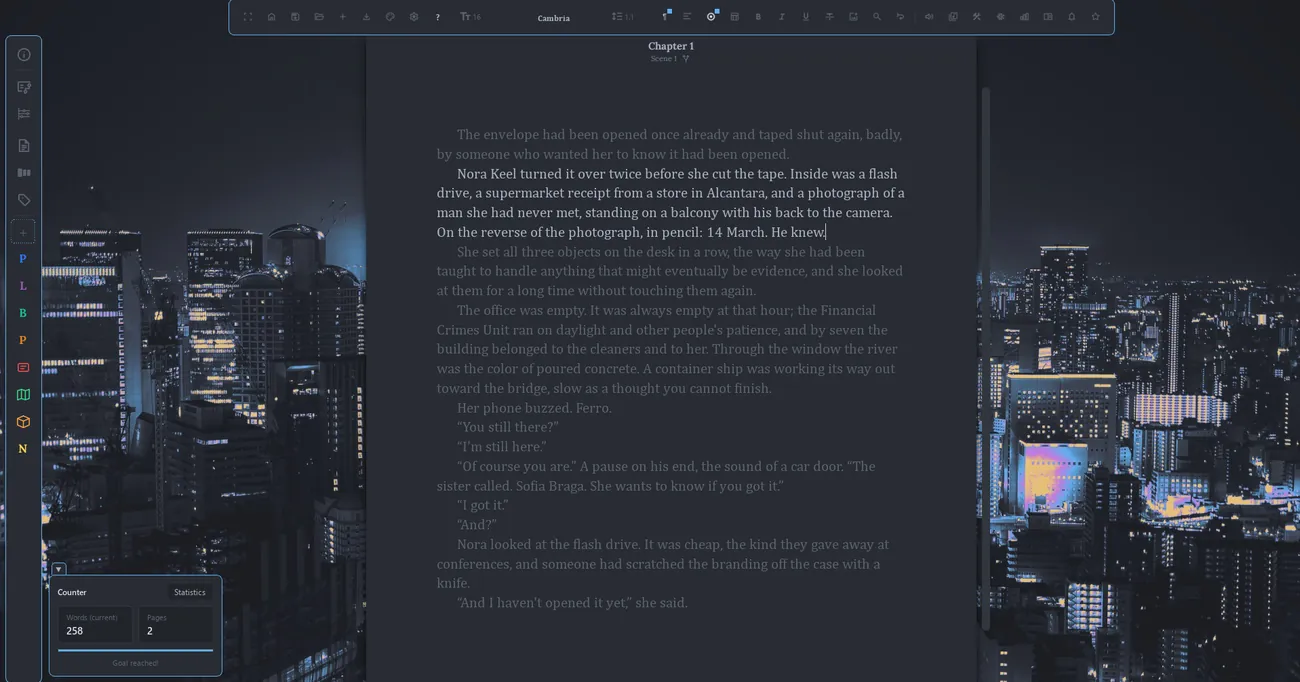Open theme palette icon in toolbar
The image size is (1300, 682).
[390, 17]
